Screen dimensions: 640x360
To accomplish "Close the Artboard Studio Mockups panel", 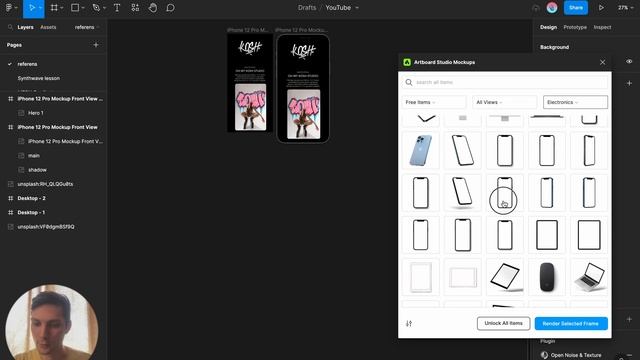I will [x=602, y=62].
